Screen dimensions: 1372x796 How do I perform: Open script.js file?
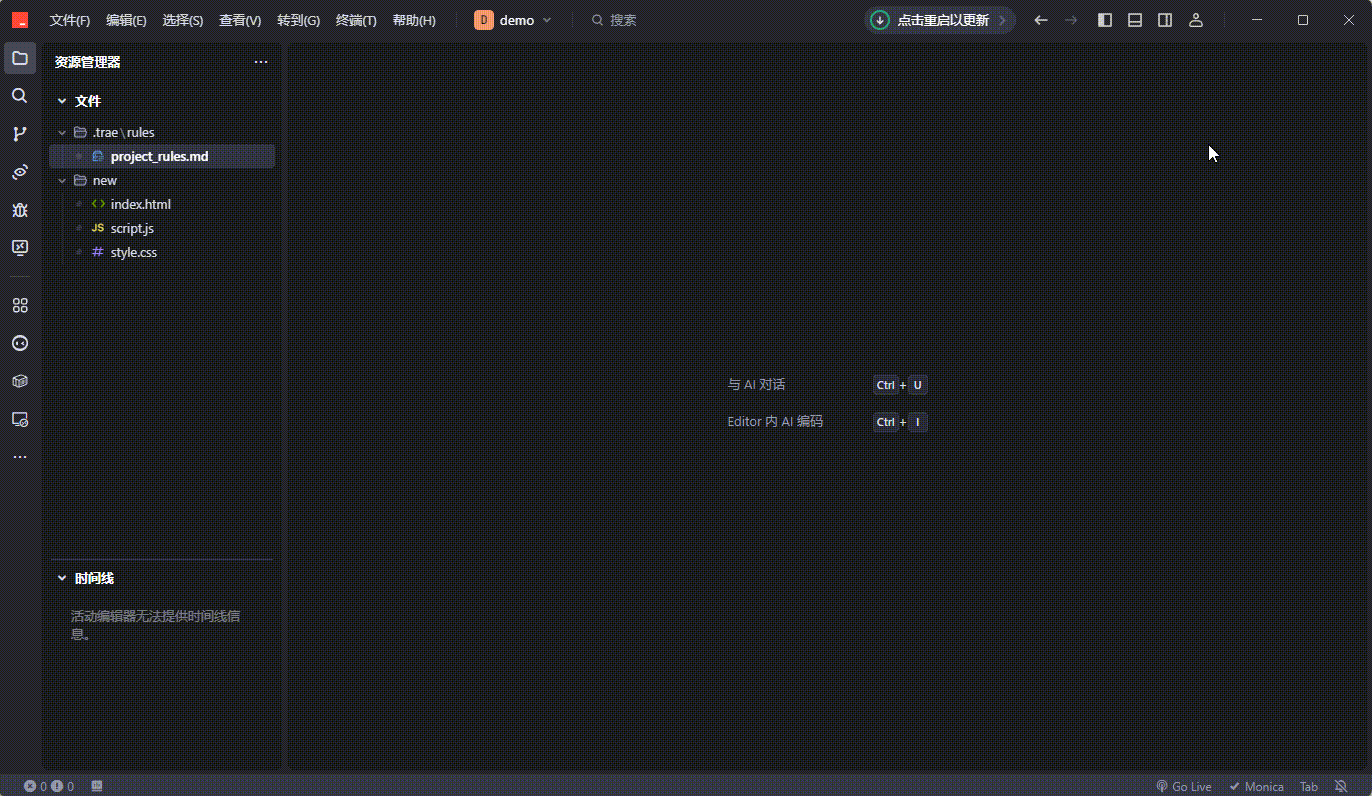(x=162, y=228)
